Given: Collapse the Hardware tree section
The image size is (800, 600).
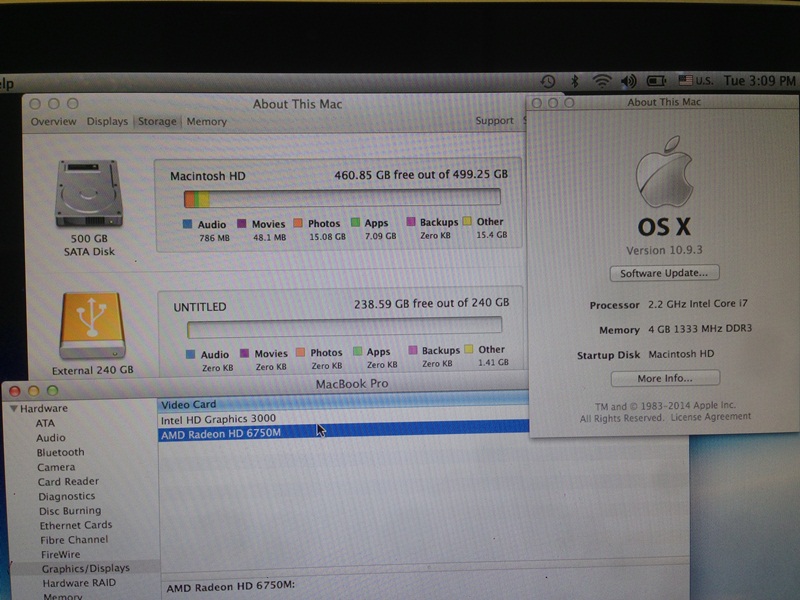Looking at the screenshot, I should pyautogui.click(x=14, y=408).
